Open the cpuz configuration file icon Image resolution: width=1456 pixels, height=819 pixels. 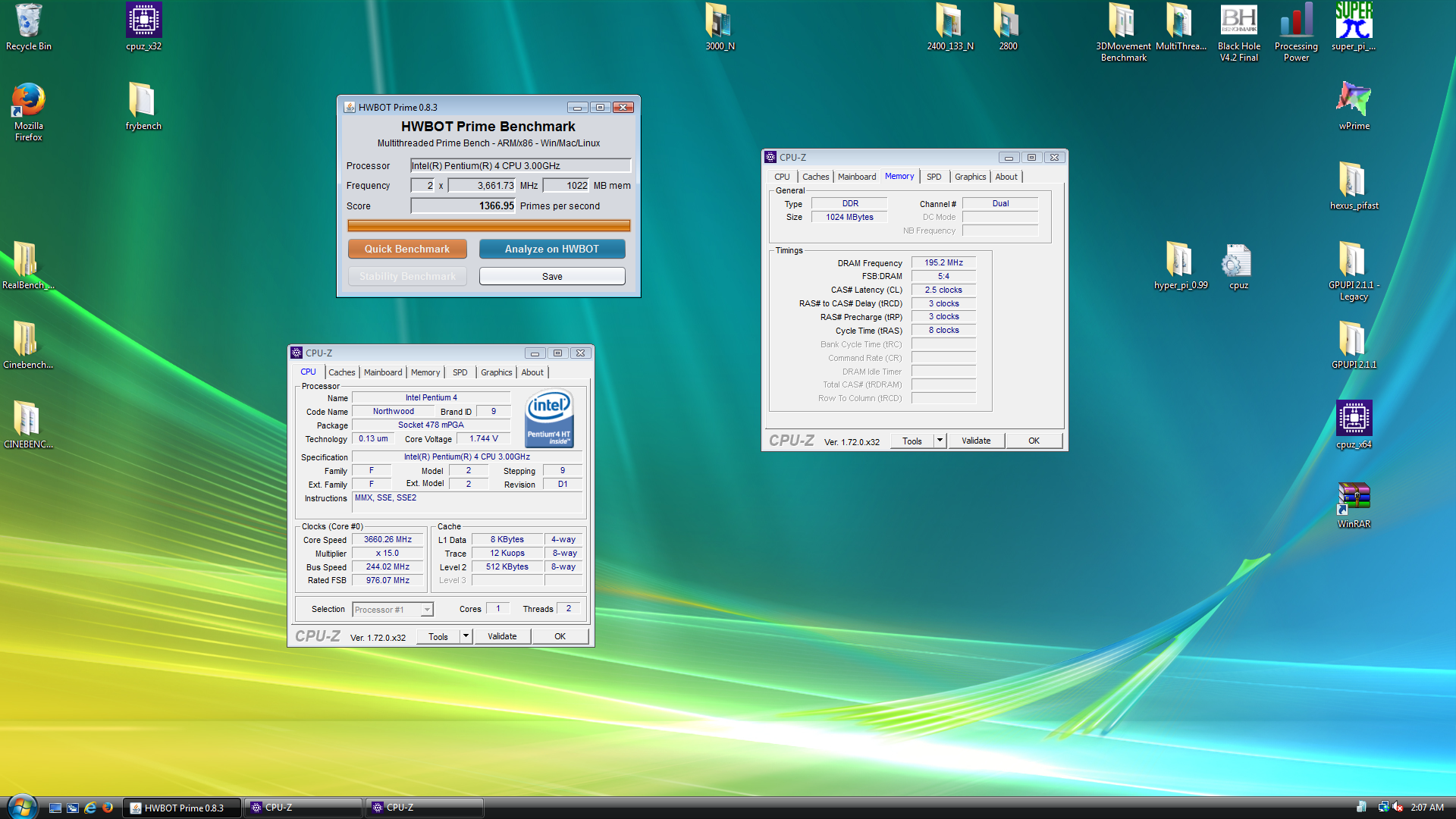(1238, 265)
